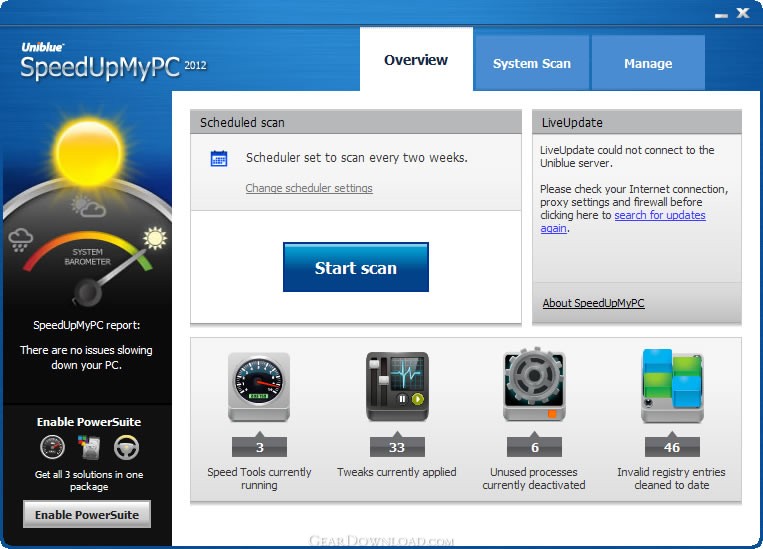
Task: Open the Manage tab
Action: click(648, 63)
